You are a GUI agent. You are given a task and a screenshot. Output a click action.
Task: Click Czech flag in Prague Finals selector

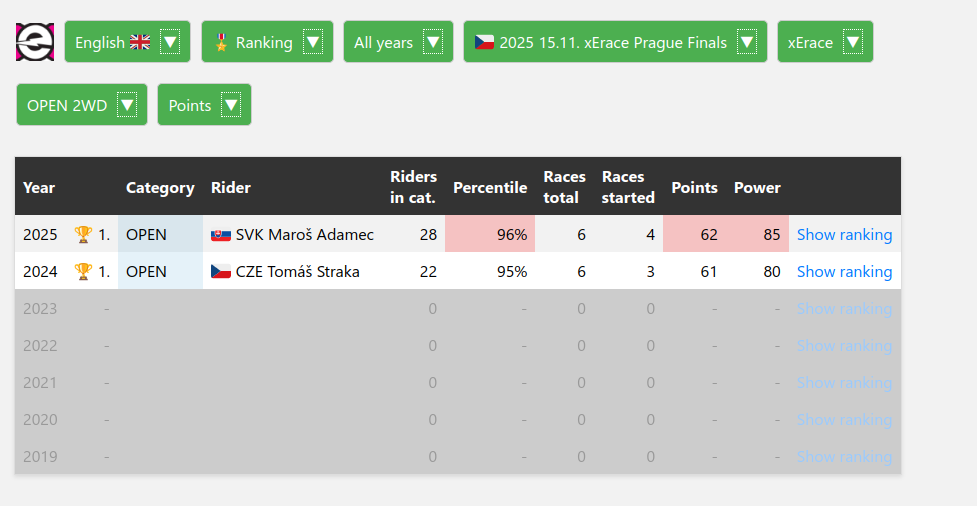click(484, 42)
